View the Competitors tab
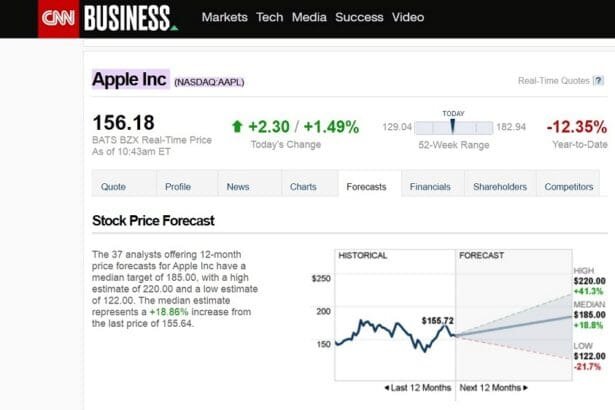Screen dimensions: 615x410 click(569, 187)
